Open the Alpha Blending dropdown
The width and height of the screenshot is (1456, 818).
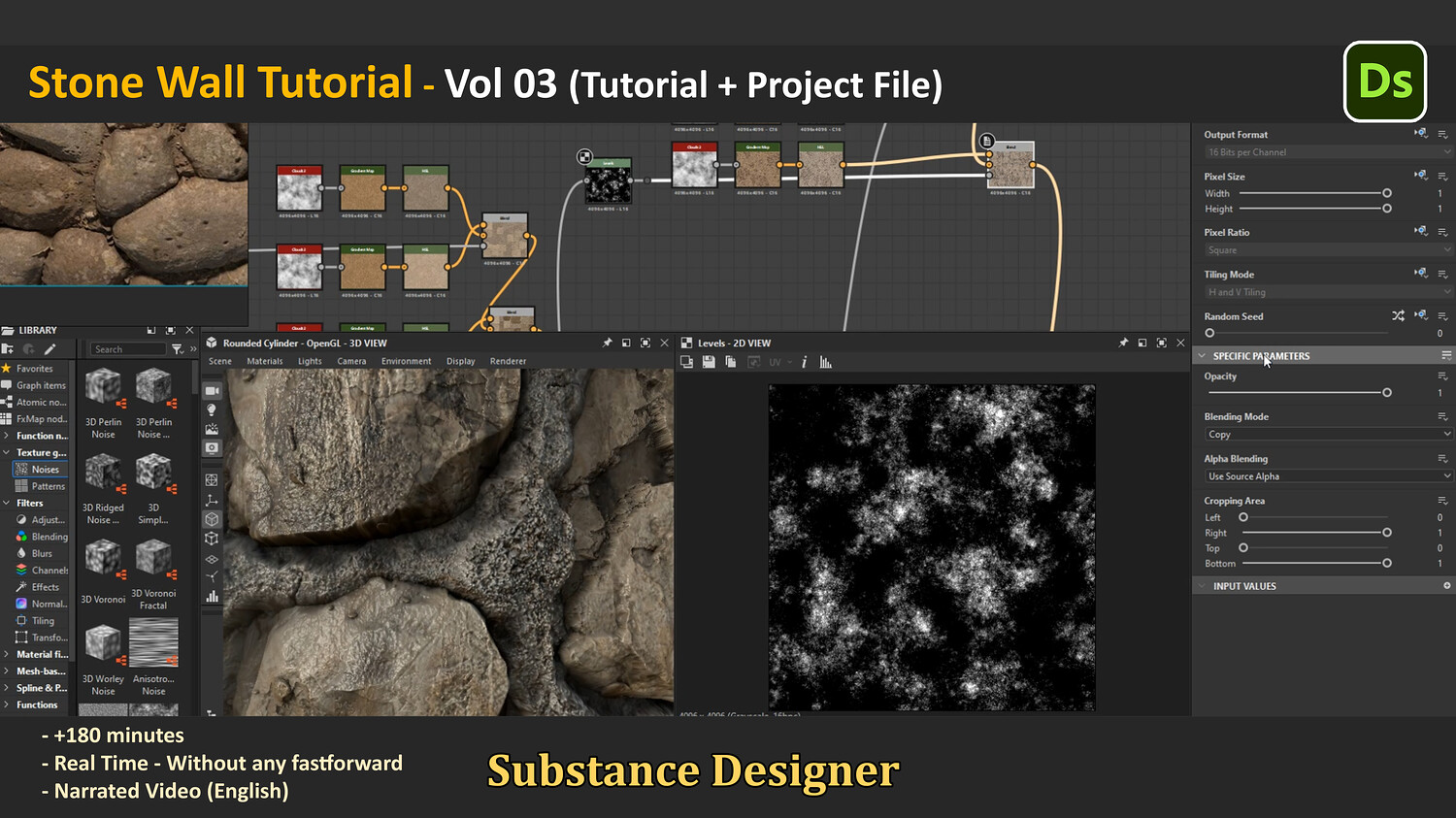[x=1328, y=476]
